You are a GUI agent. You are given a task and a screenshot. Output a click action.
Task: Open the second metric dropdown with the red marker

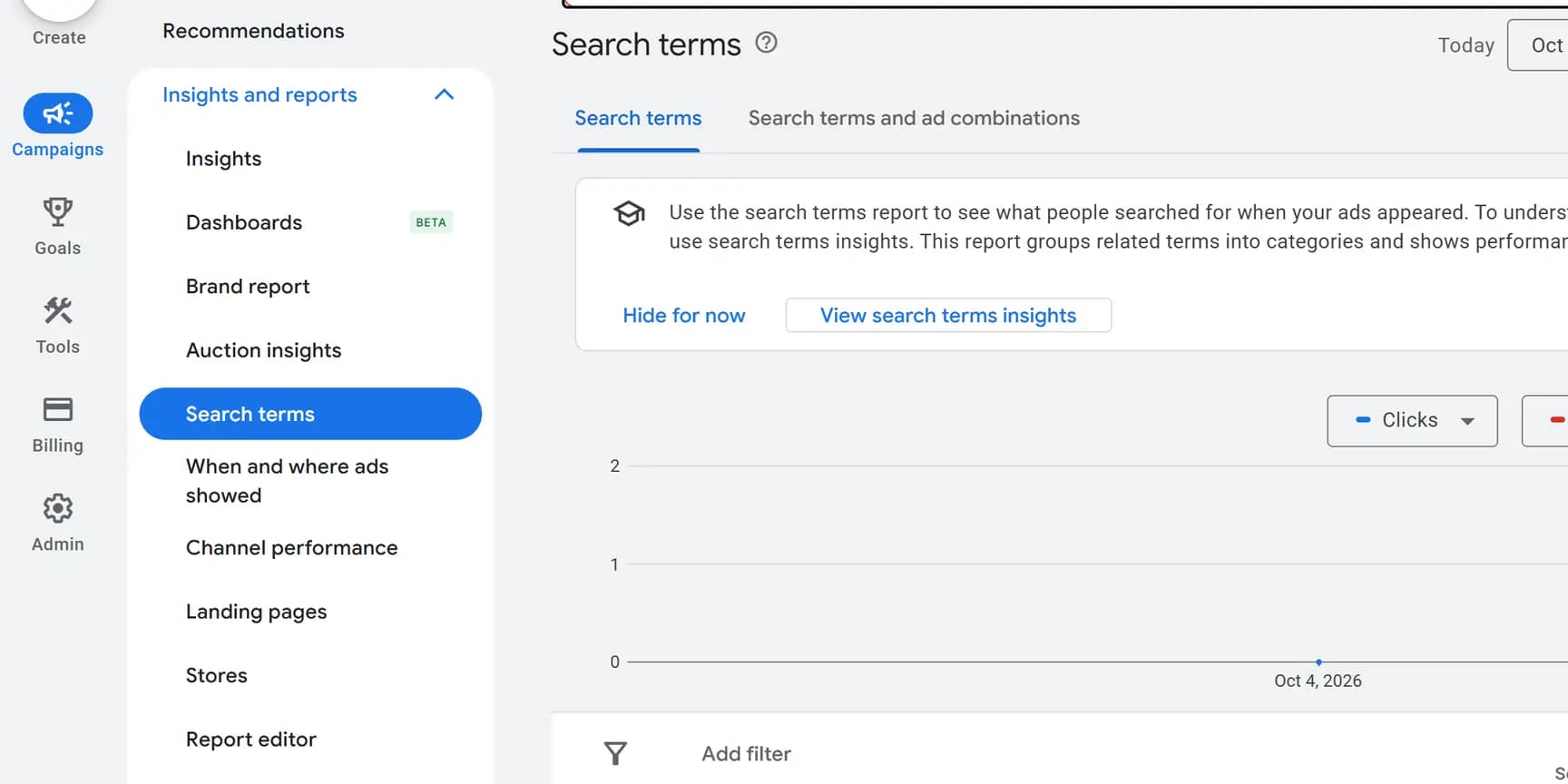coord(1545,420)
